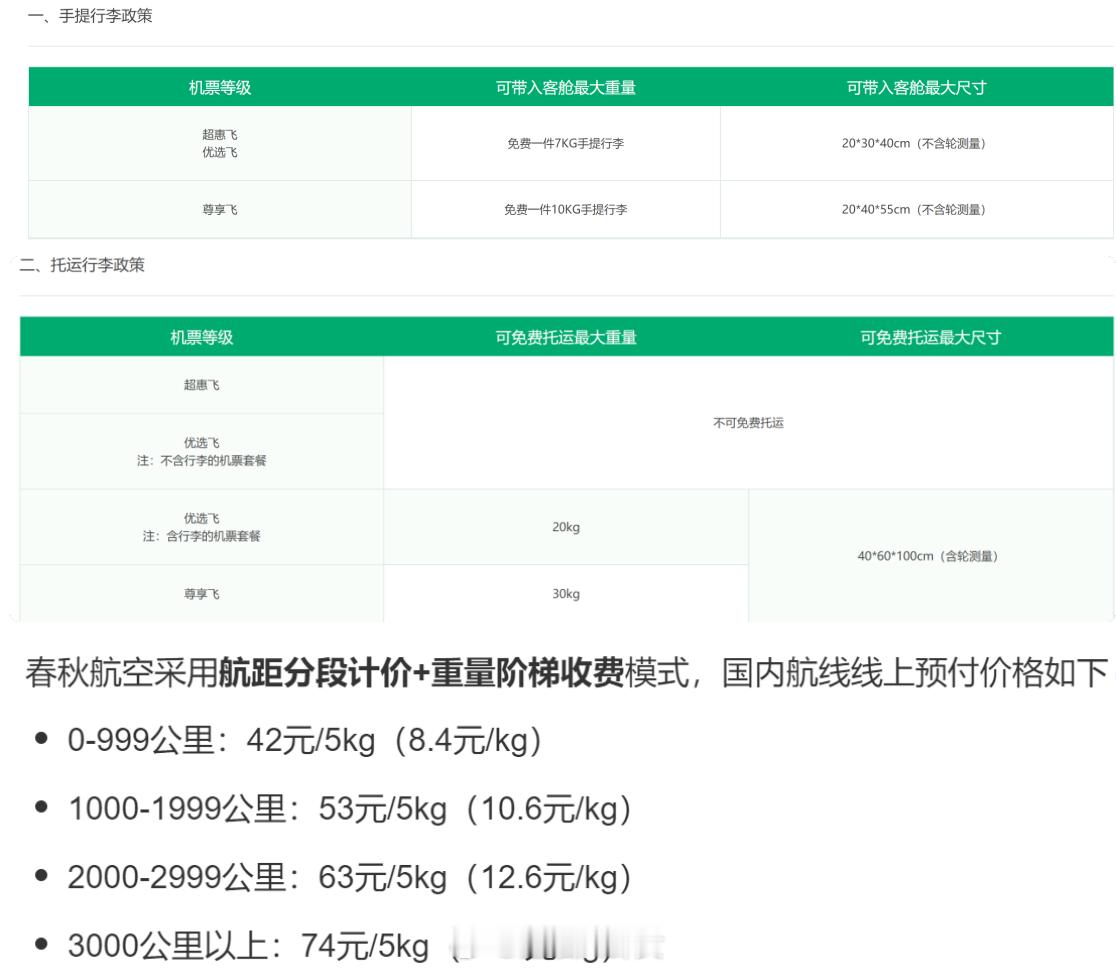Image resolution: width=1116 pixels, height=970 pixels.
Task: Click the '1000-1999公里：53元/5kg' bullet
Action: click(349, 809)
